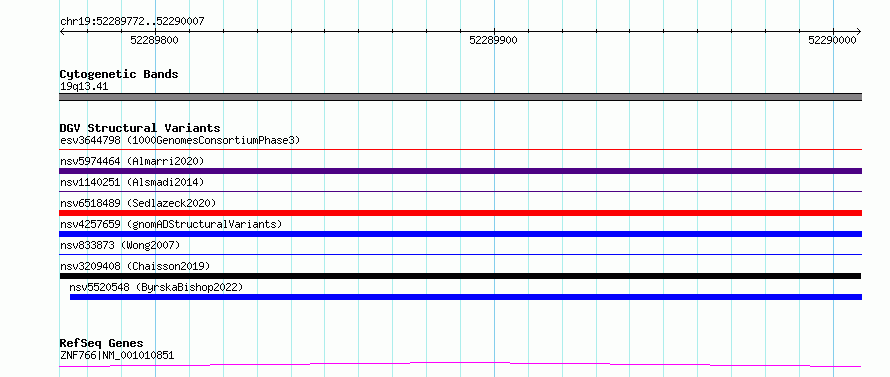Click the thin red esv3644798 variant line
The width and height of the screenshot is (890, 377).
(x=460, y=150)
